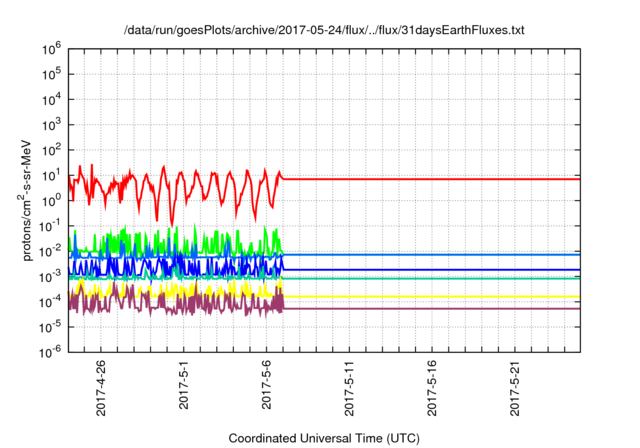The height and width of the screenshot is (448, 640).
Task: Click the flat dark-blue flux line
Action: click(431, 270)
